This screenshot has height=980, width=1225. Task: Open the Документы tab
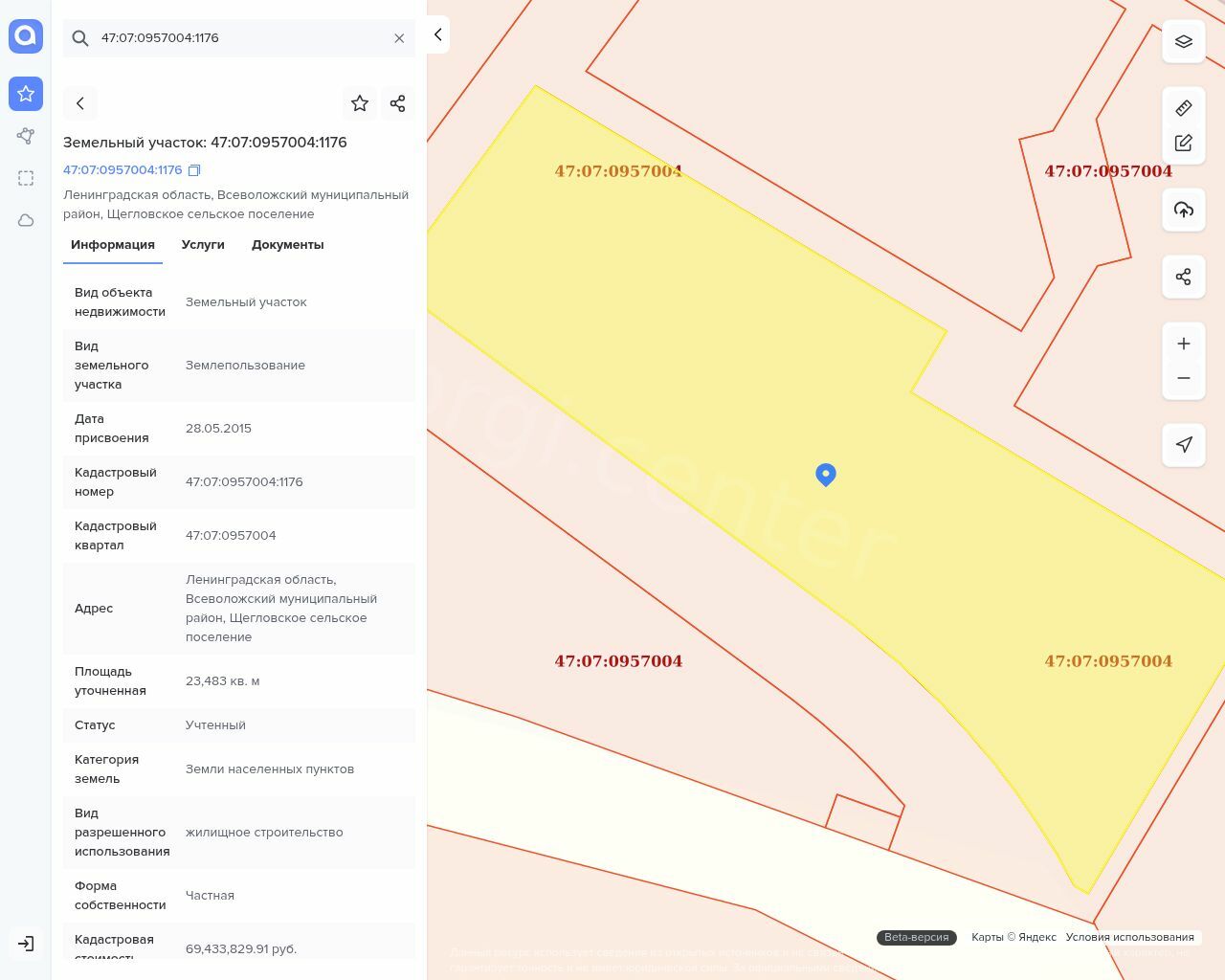(x=287, y=245)
